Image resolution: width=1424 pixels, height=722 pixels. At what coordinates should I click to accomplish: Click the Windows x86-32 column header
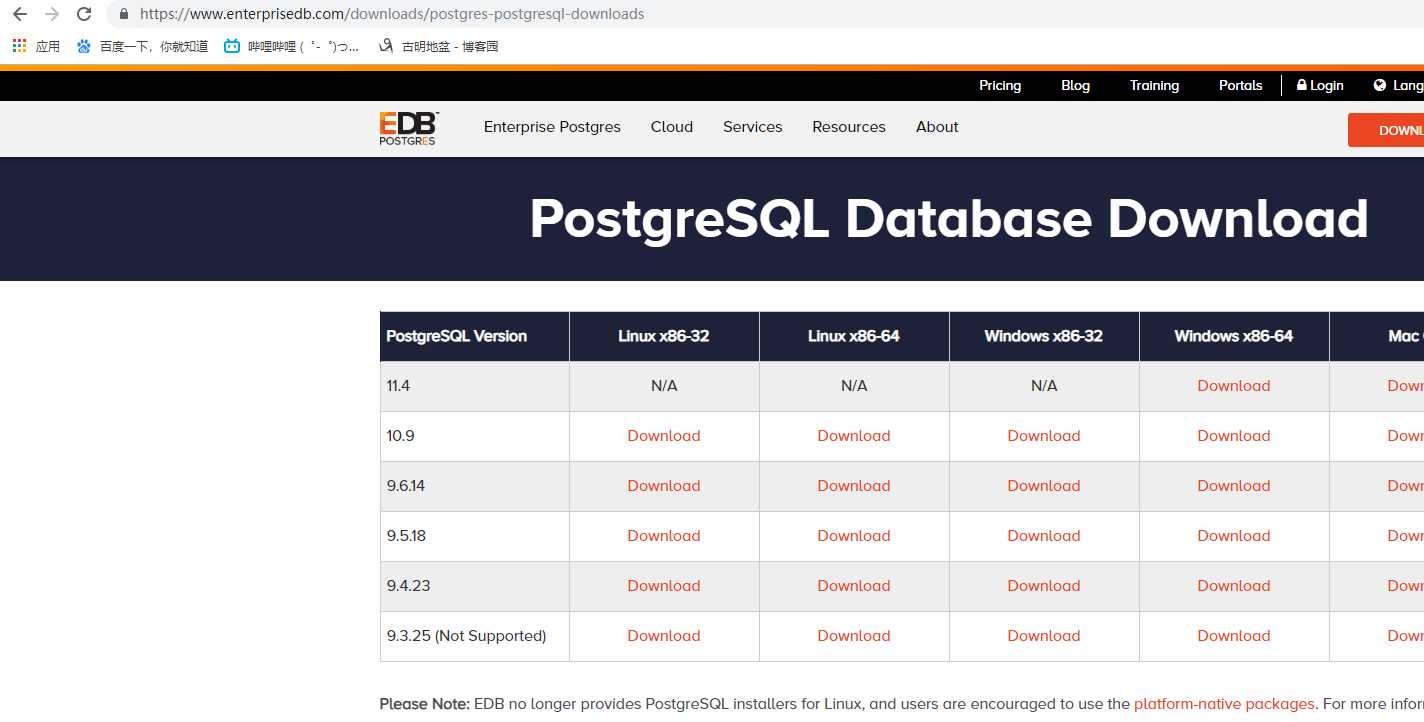click(x=1044, y=336)
